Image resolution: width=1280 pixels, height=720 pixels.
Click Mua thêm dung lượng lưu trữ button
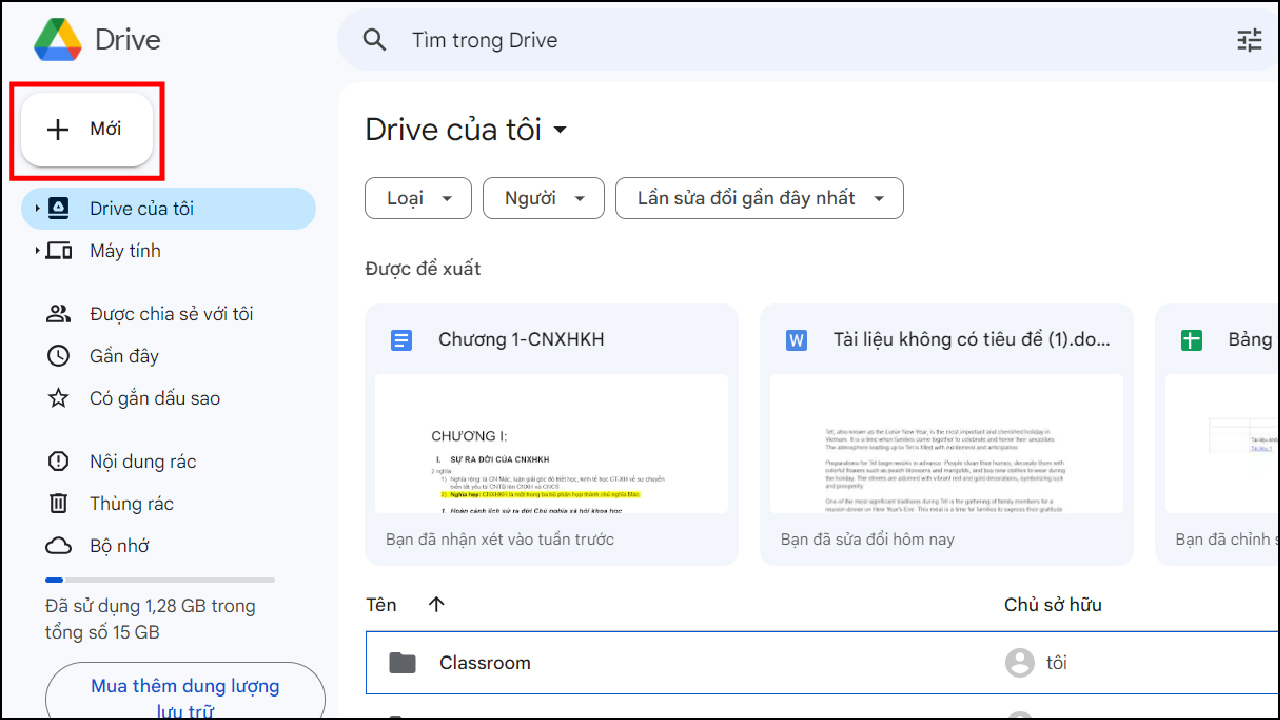[x=185, y=691]
